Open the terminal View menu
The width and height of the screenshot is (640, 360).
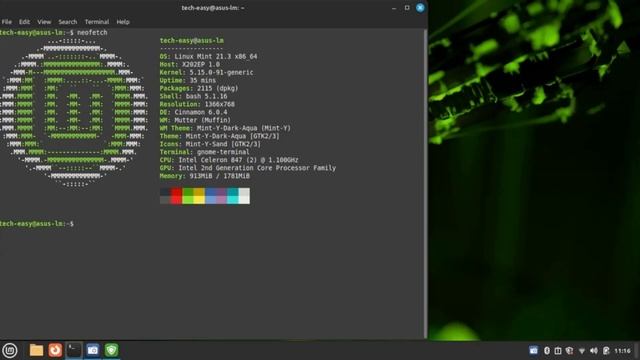tap(44, 22)
